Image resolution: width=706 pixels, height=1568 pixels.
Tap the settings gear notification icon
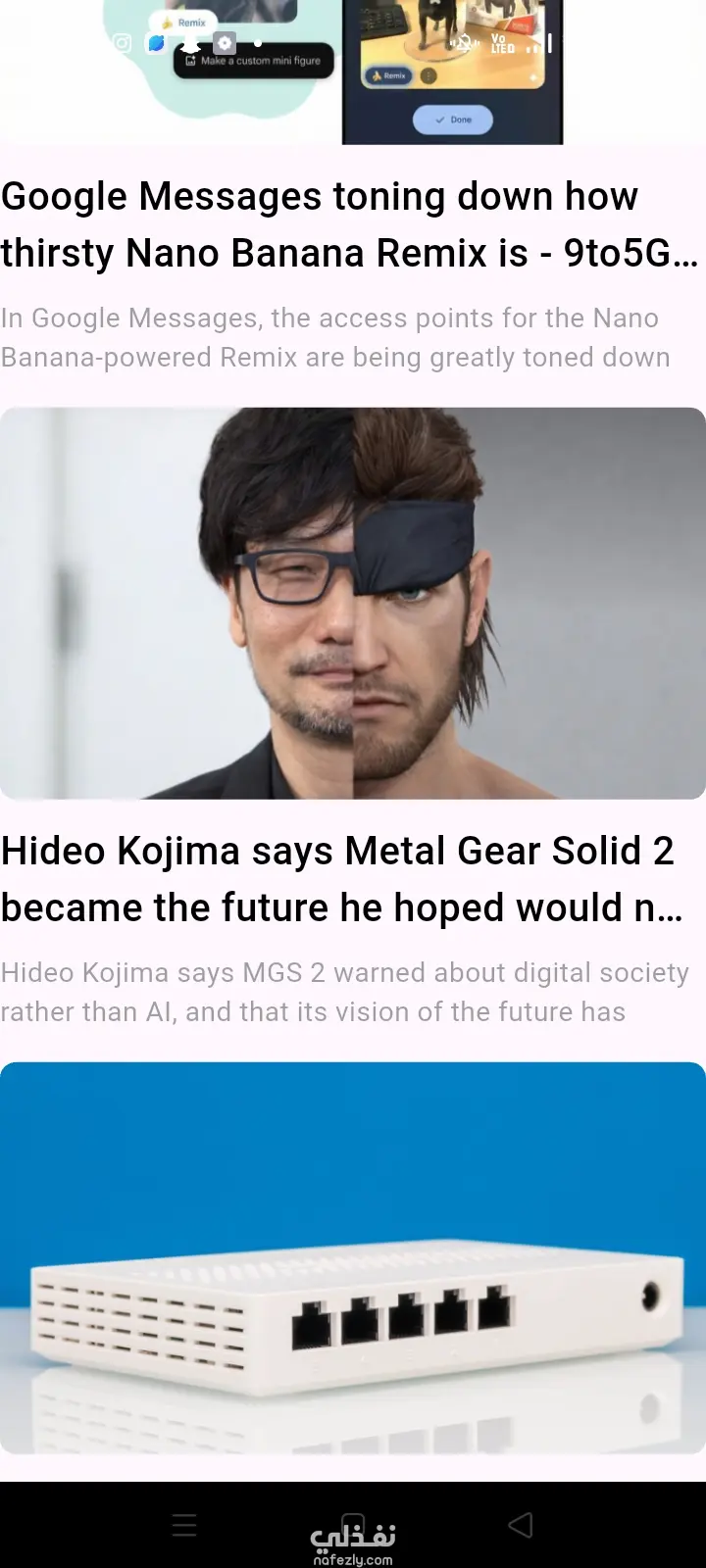(225, 43)
